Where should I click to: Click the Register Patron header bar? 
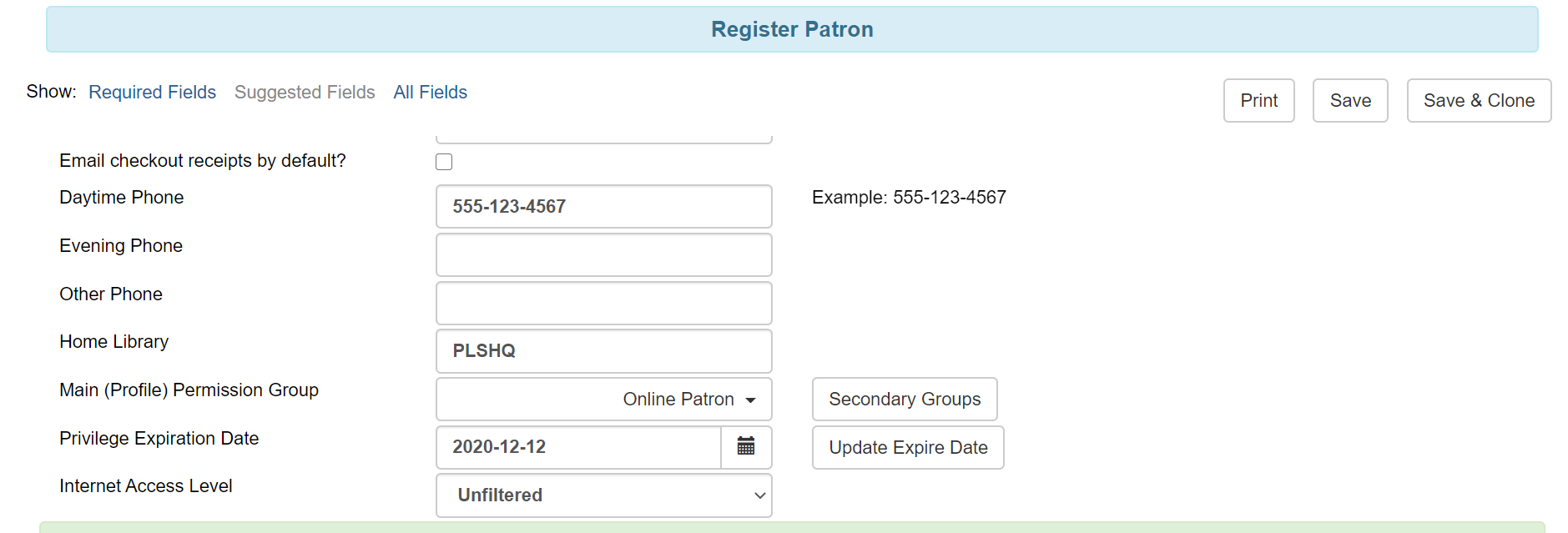792,29
